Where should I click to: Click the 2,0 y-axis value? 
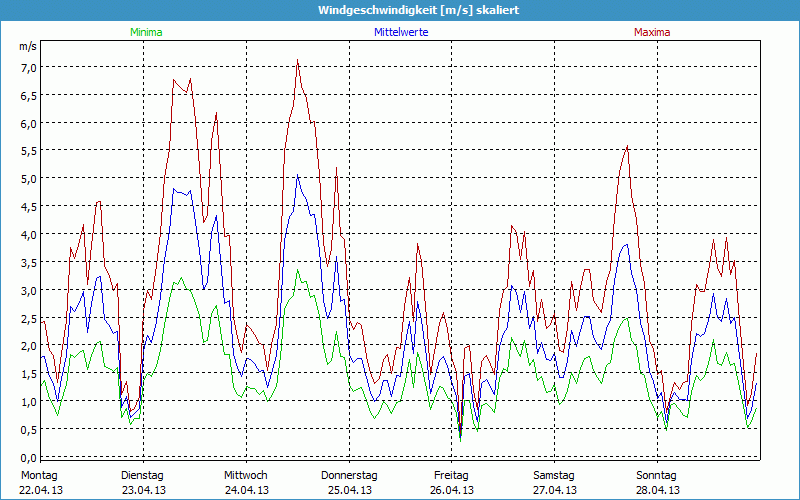[28, 346]
